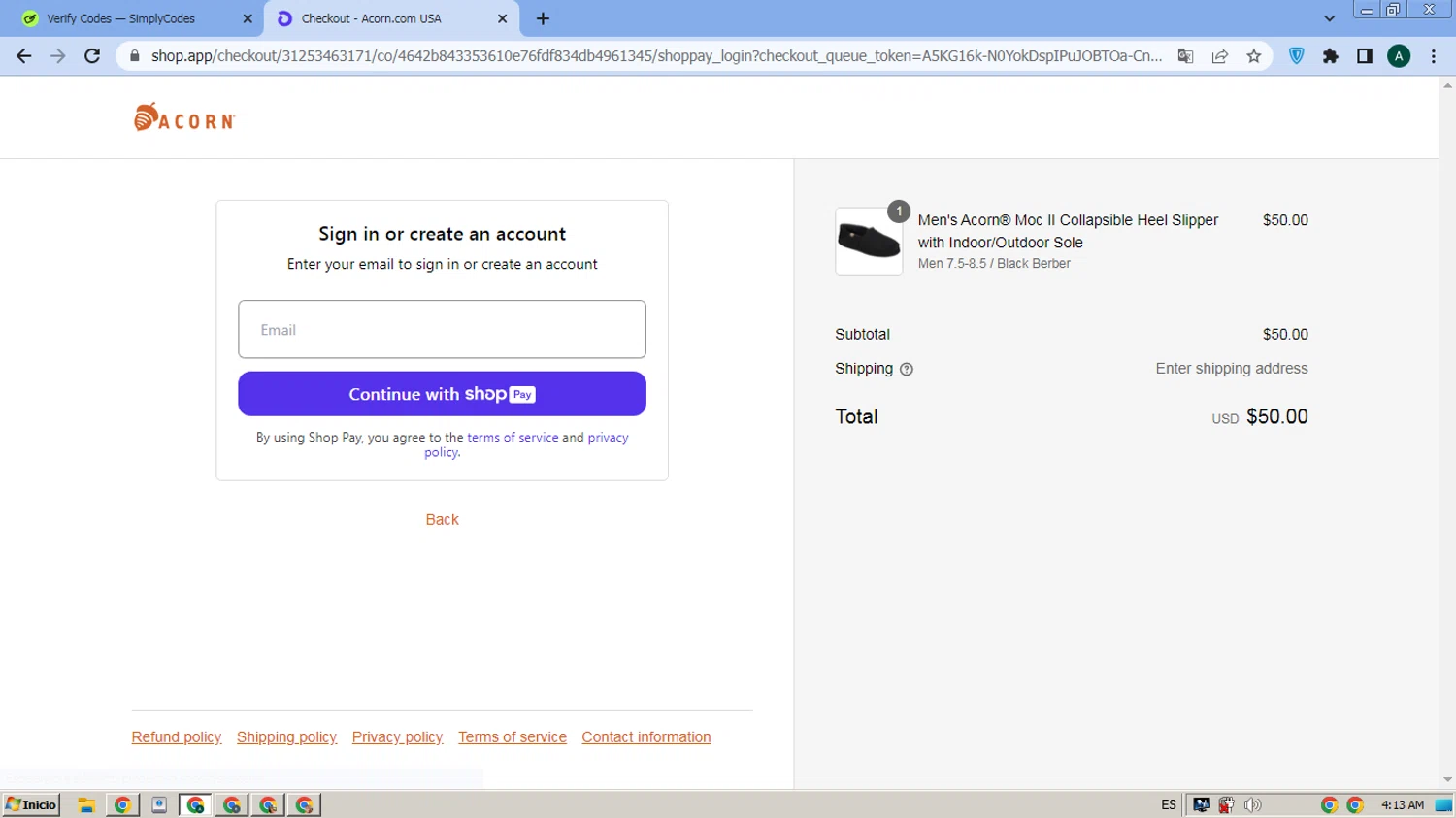
Task: Click the black slipper product thumbnail
Action: (x=869, y=242)
